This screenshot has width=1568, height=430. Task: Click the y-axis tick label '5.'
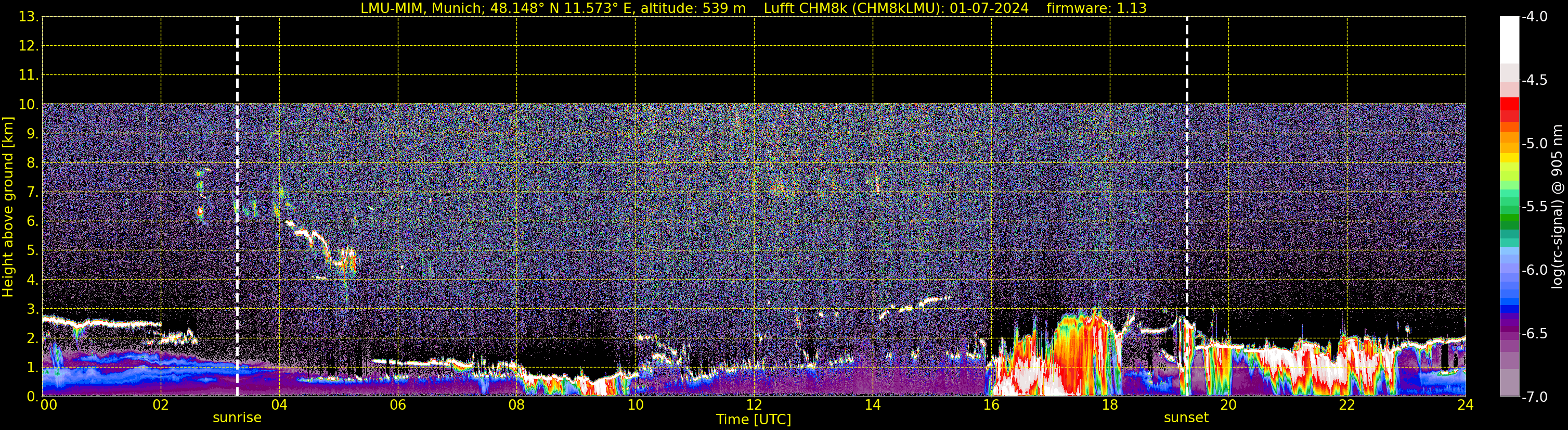point(32,250)
